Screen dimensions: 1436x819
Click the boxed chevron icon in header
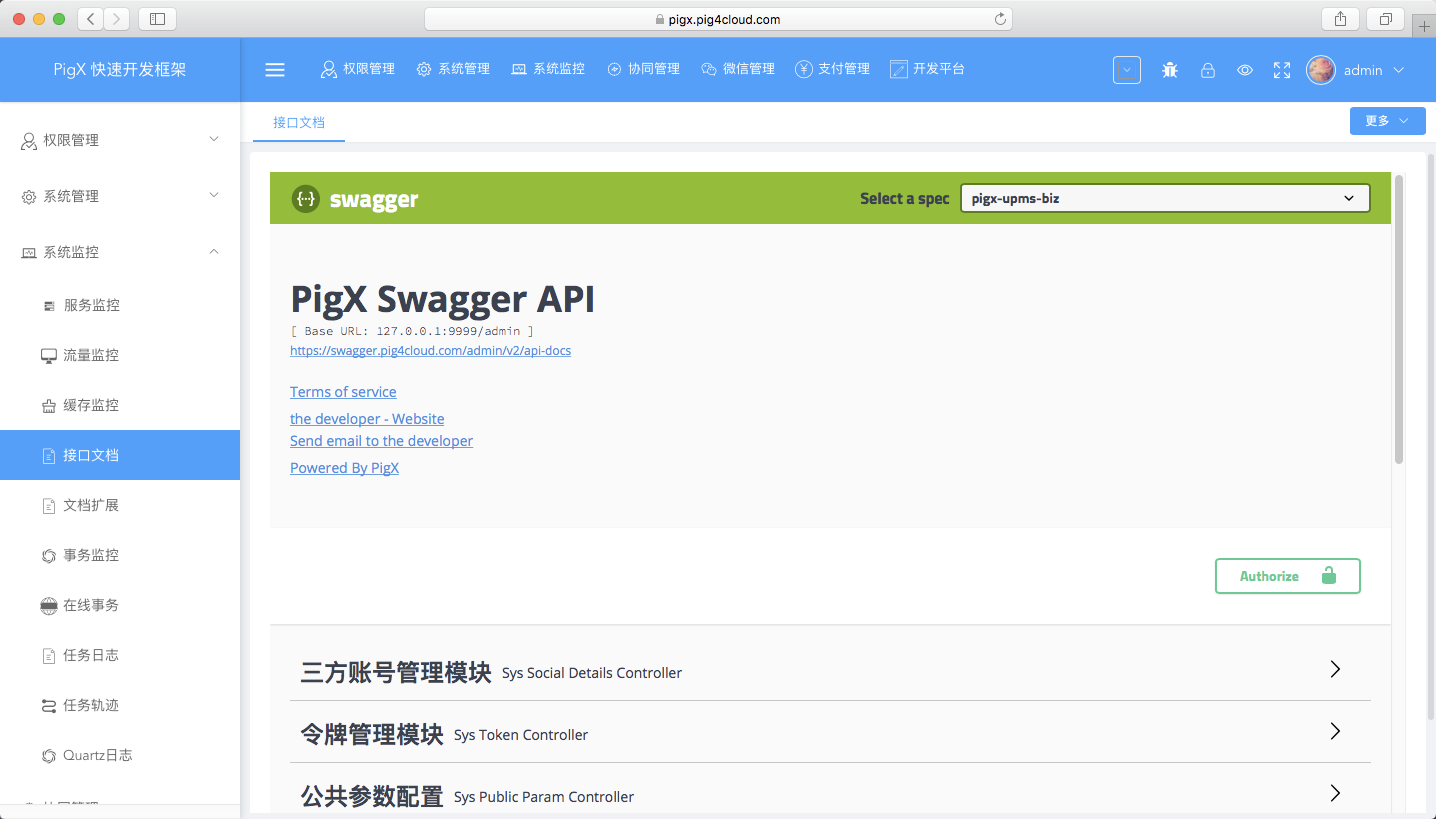[x=1127, y=70]
